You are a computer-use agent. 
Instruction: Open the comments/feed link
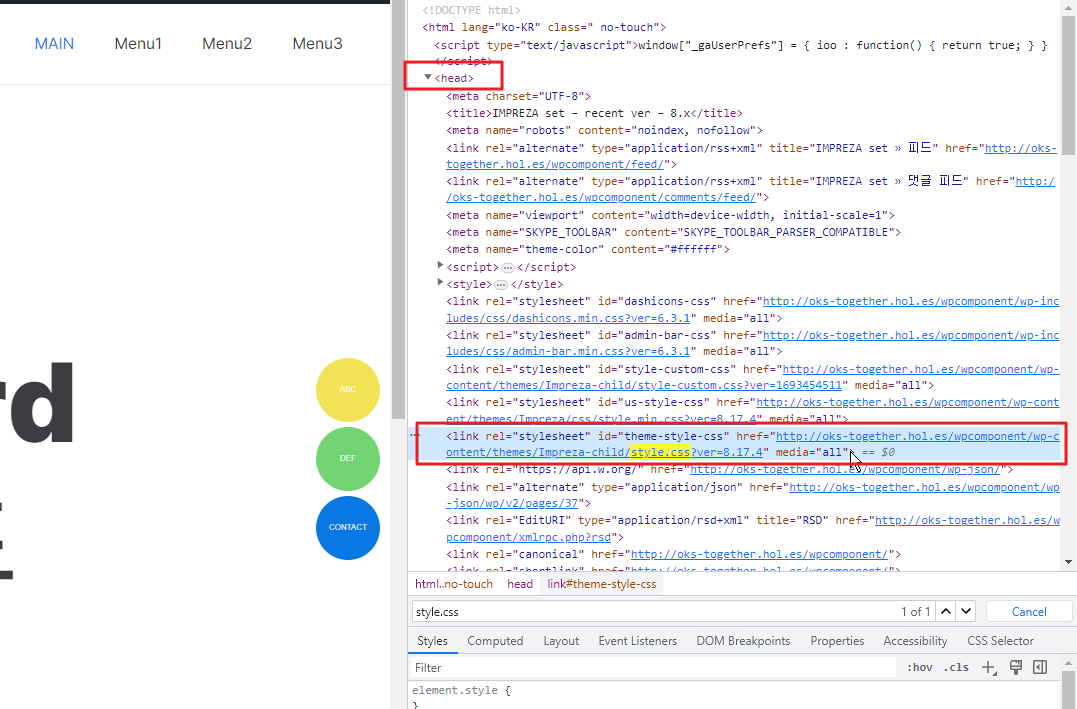pos(601,197)
